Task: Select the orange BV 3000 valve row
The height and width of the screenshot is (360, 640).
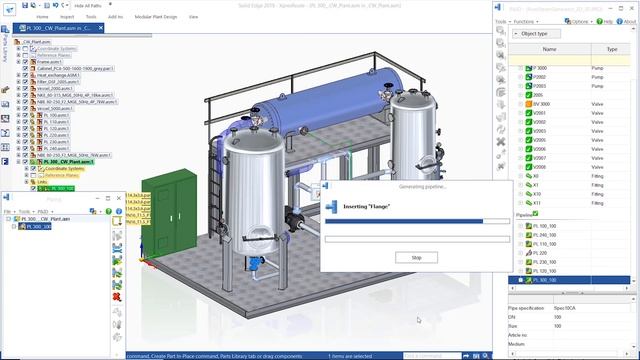Action: [x=570, y=104]
